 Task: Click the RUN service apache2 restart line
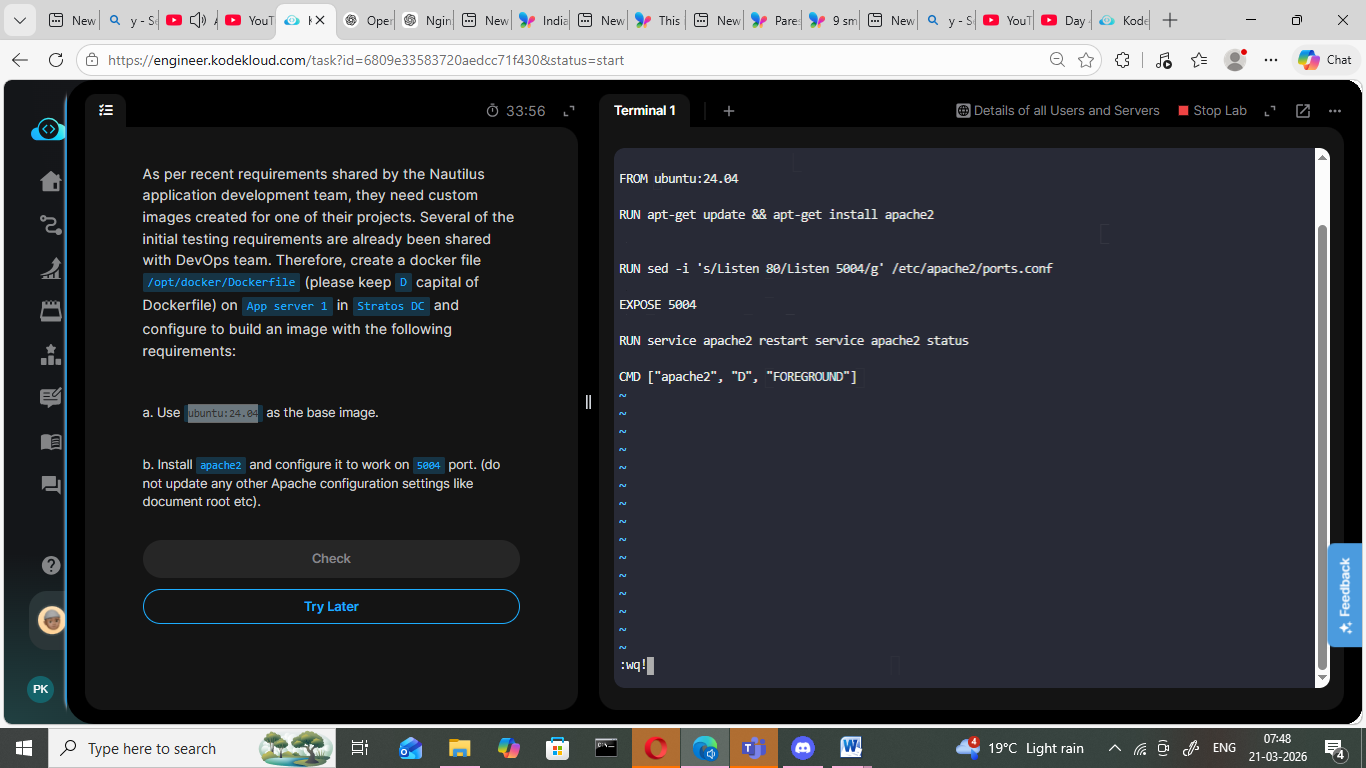[794, 341]
